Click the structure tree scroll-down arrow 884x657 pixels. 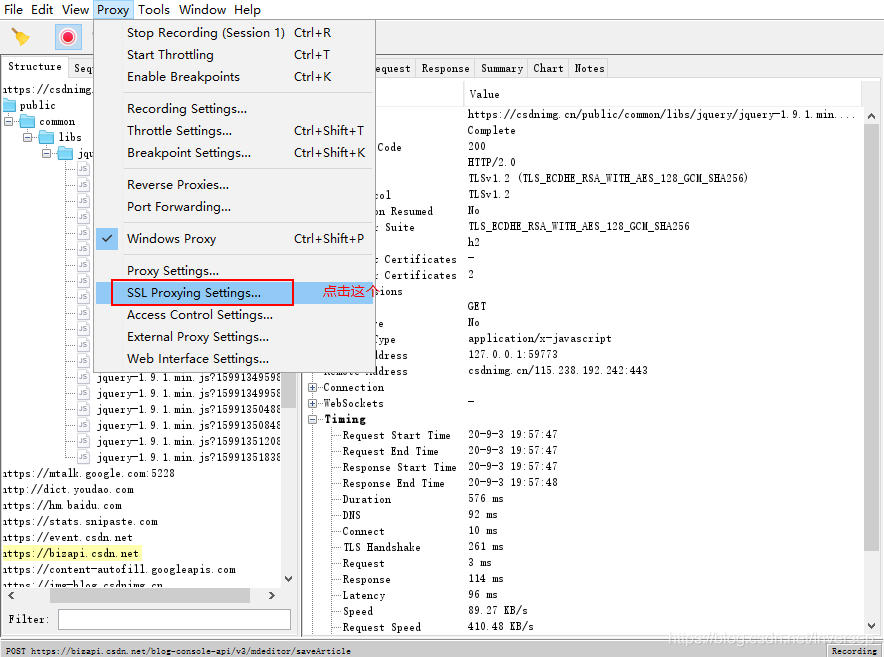[x=289, y=579]
